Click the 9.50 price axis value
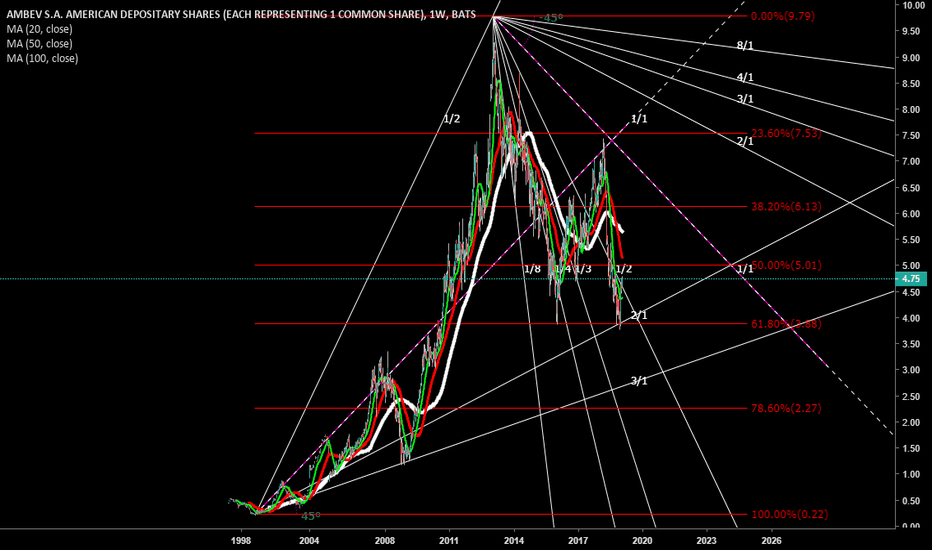The height and width of the screenshot is (550, 932). click(x=913, y=32)
